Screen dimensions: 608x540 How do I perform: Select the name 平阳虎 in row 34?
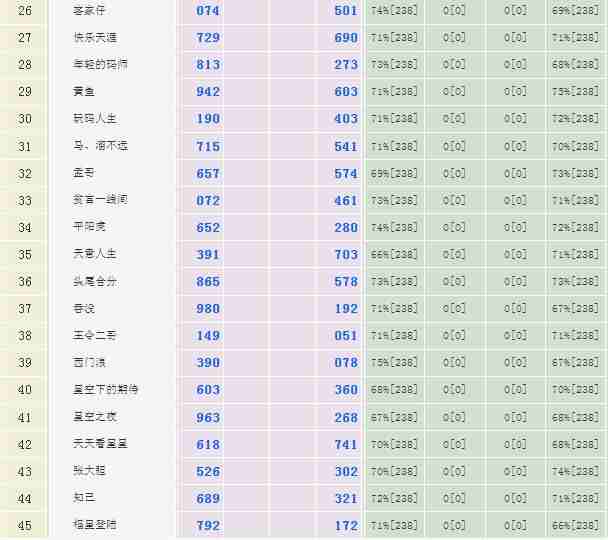pos(89,227)
